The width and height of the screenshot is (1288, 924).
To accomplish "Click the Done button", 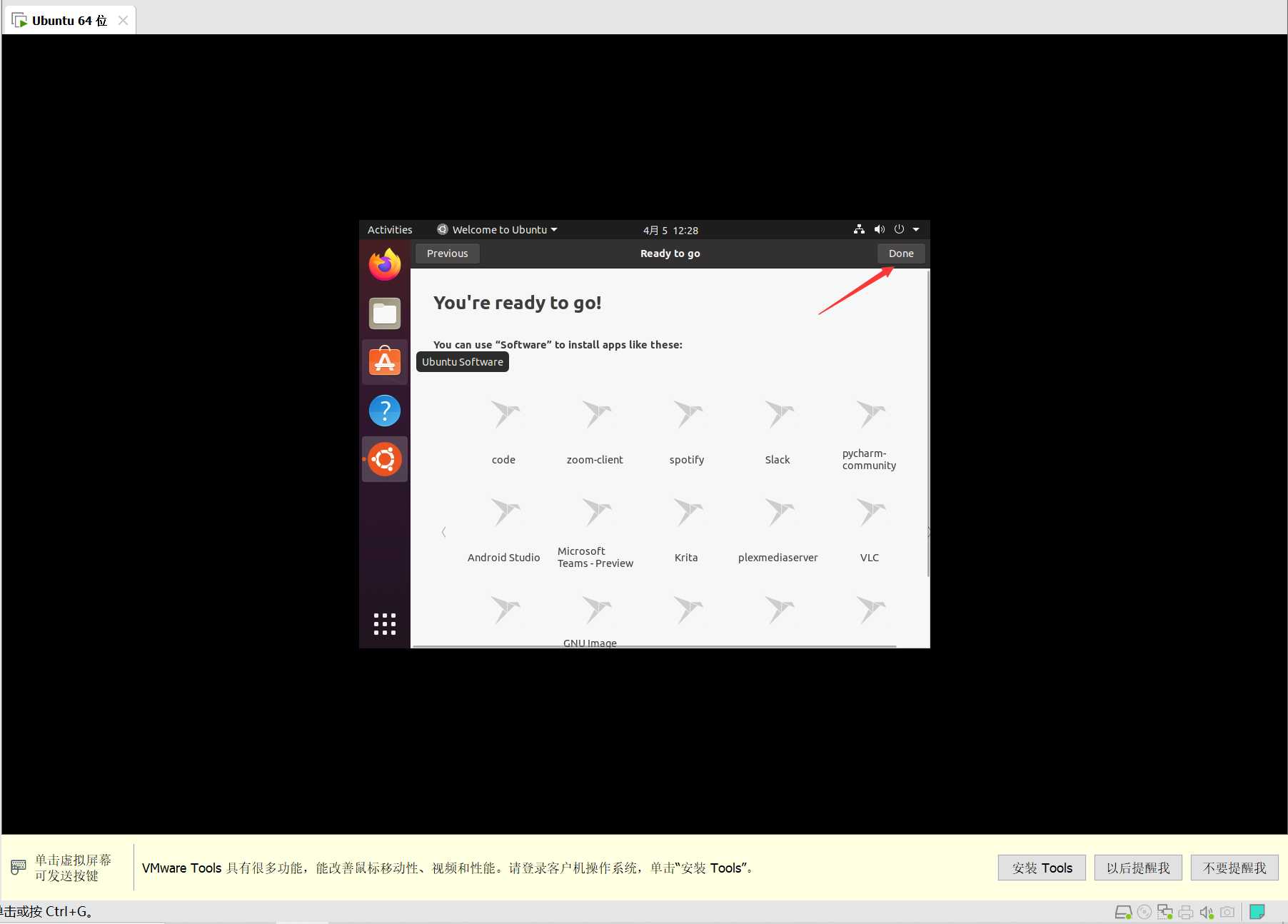I will pyautogui.click(x=901, y=253).
